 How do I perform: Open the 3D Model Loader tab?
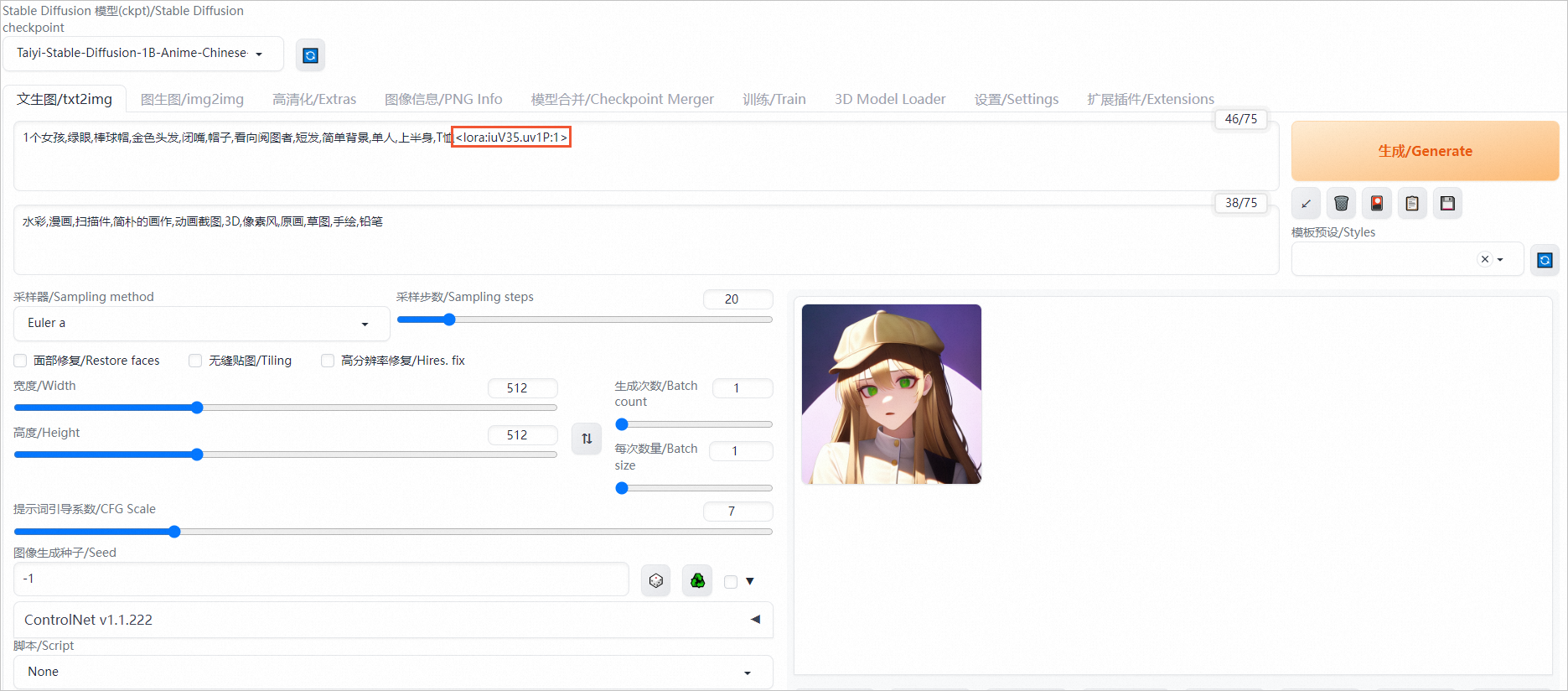[x=890, y=99]
